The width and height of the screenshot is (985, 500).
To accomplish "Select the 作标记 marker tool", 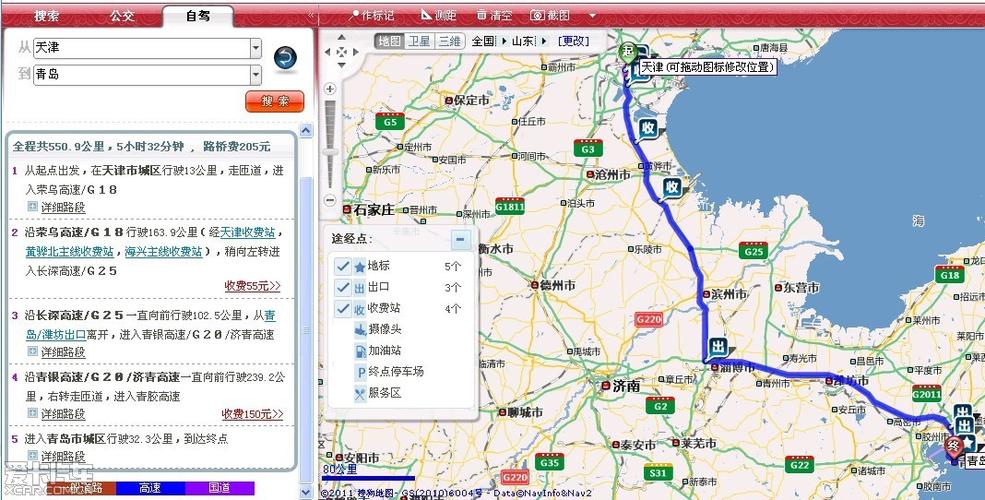I will pos(373,15).
